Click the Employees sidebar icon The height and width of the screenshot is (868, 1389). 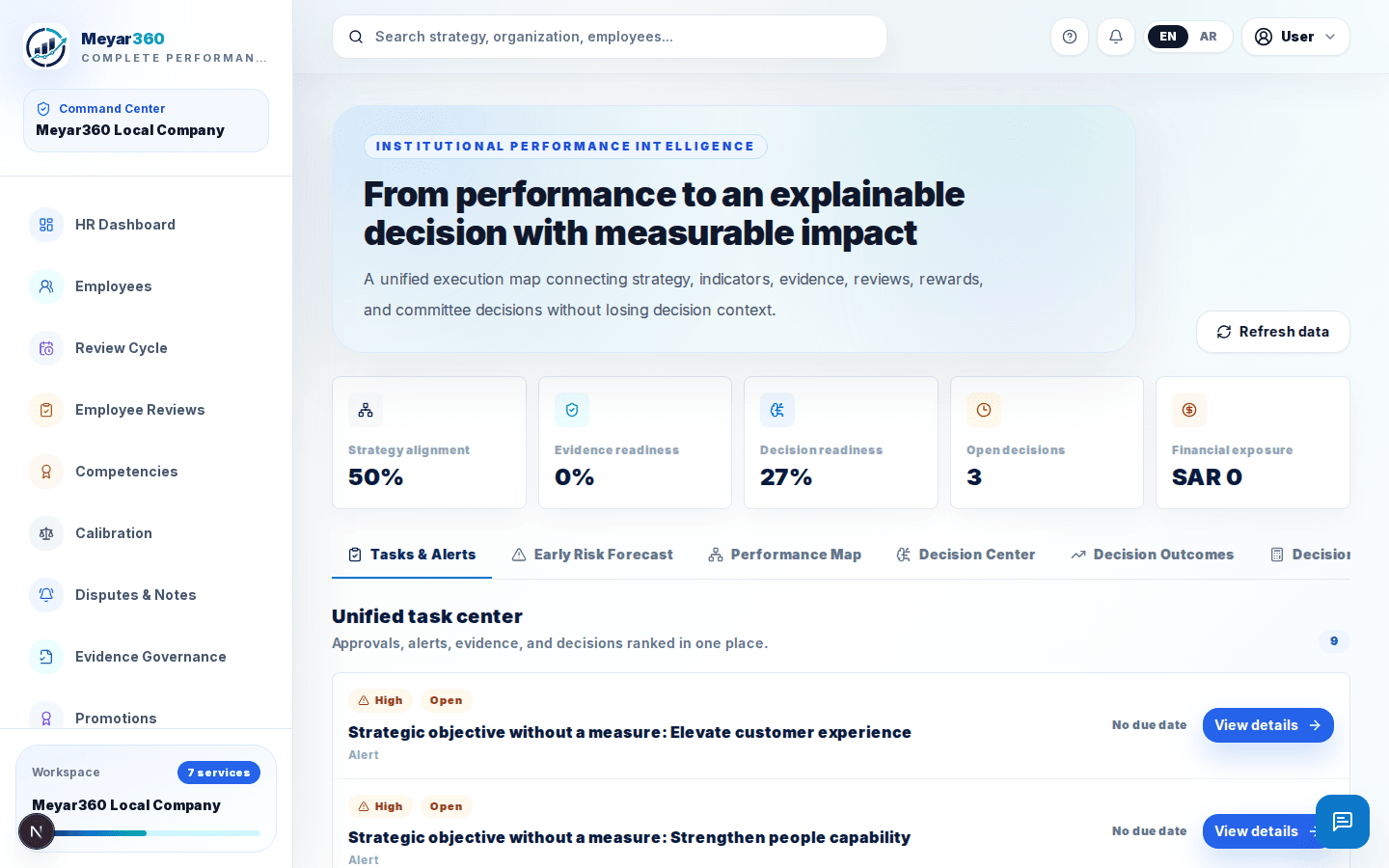(x=46, y=286)
